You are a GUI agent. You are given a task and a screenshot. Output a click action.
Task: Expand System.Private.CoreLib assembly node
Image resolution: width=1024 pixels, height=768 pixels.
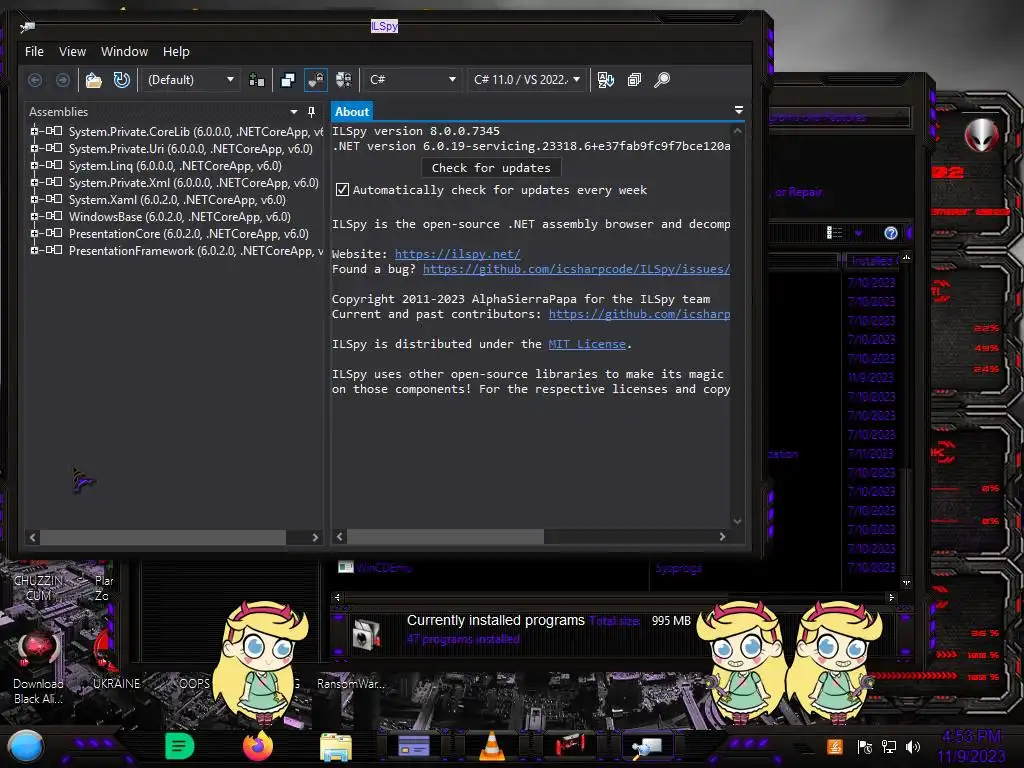pyautogui.click(x=34, y=131)
